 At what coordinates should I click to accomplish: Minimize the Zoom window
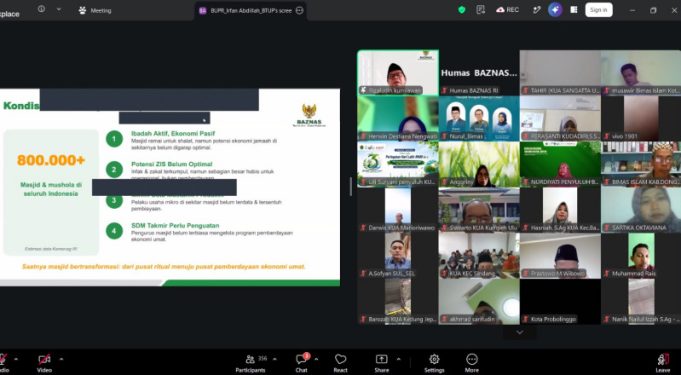tap(632, 10)
